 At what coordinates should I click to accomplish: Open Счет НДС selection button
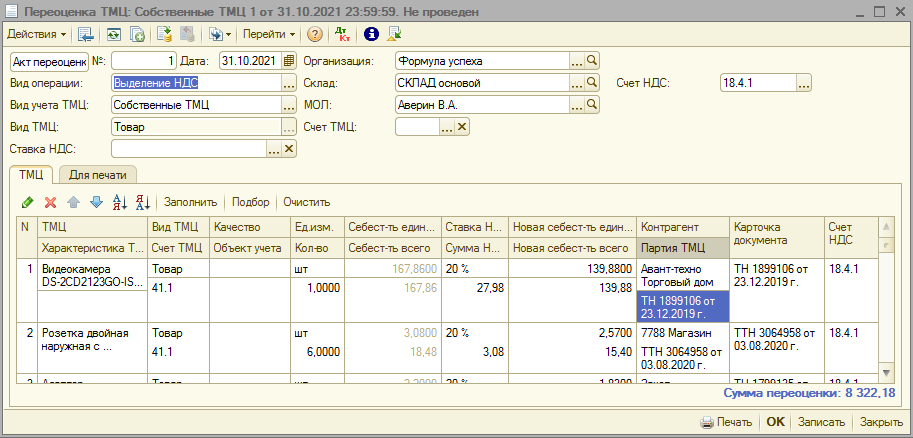click(804, 83)
